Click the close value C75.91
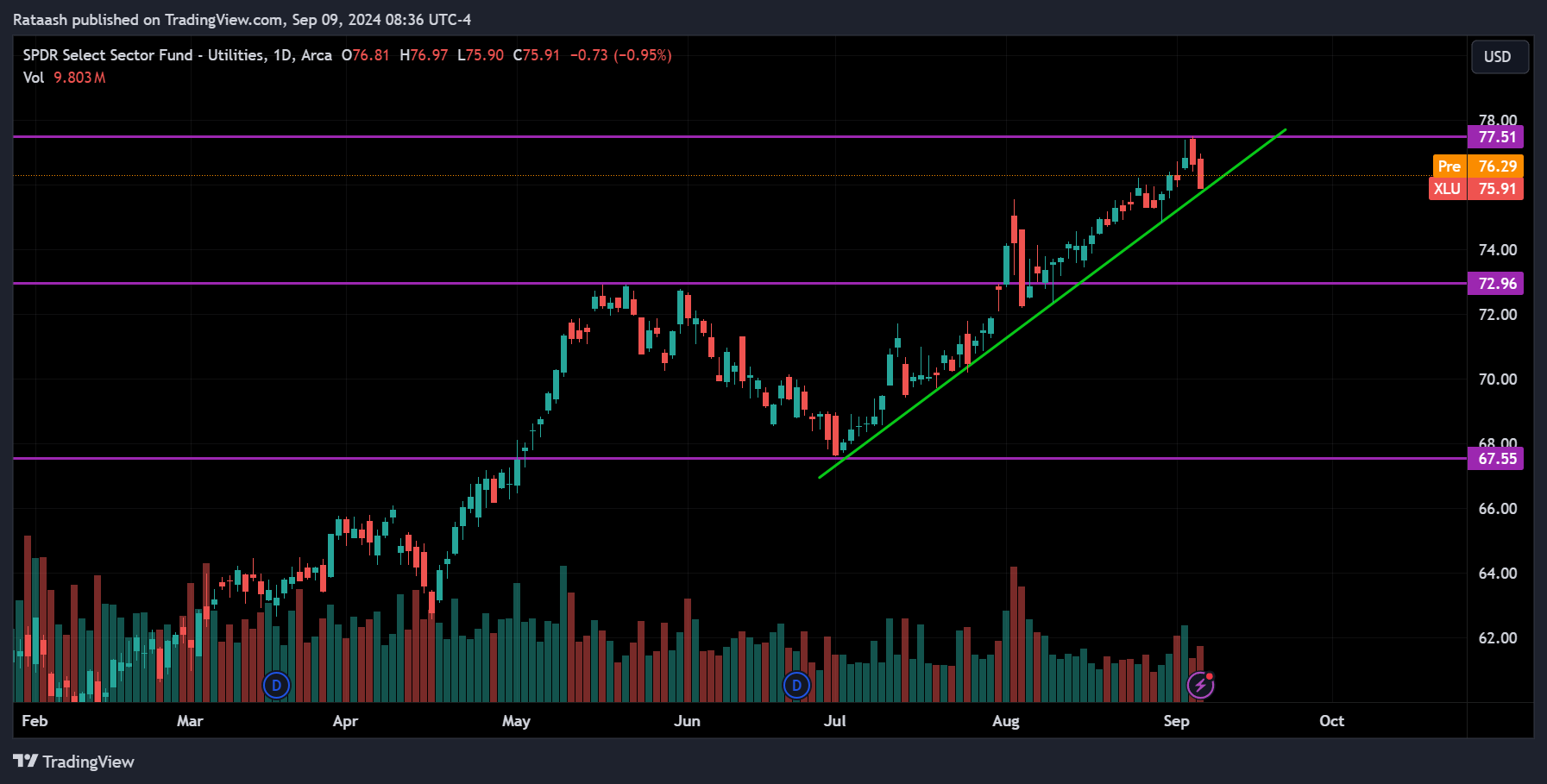Image resolution: width=1547 pixels, height=784 pixels. pyautogui.click(x=537, y=55)
